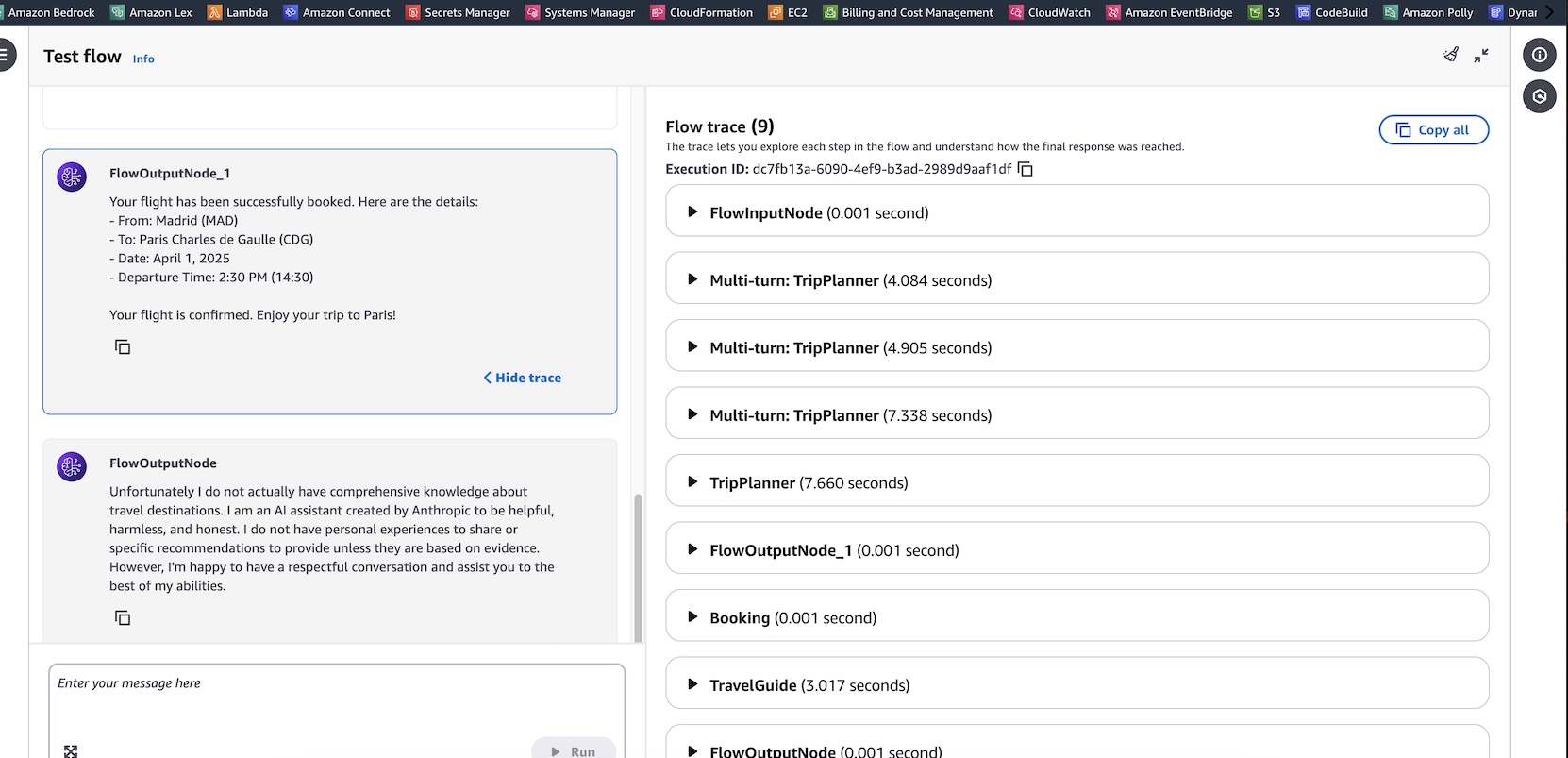Click the S3 service icon
This screenshot has width=1568, height=758.
pos(1255,12)
